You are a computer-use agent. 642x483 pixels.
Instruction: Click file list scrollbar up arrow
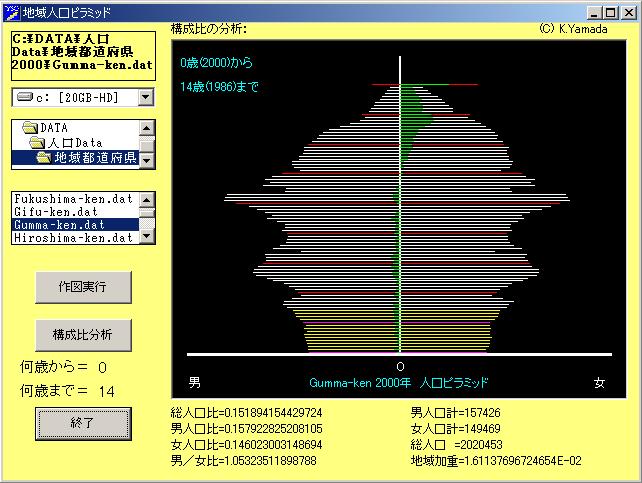(x=147, y=200)
